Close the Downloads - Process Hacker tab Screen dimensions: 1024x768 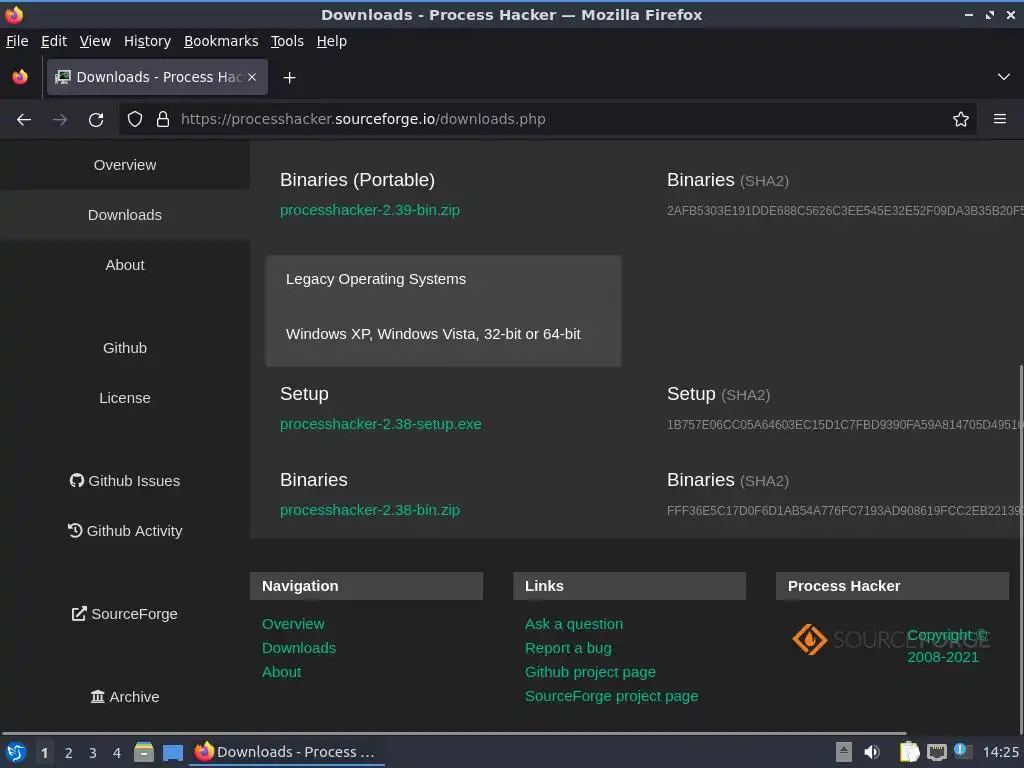(x=252, y=77)
